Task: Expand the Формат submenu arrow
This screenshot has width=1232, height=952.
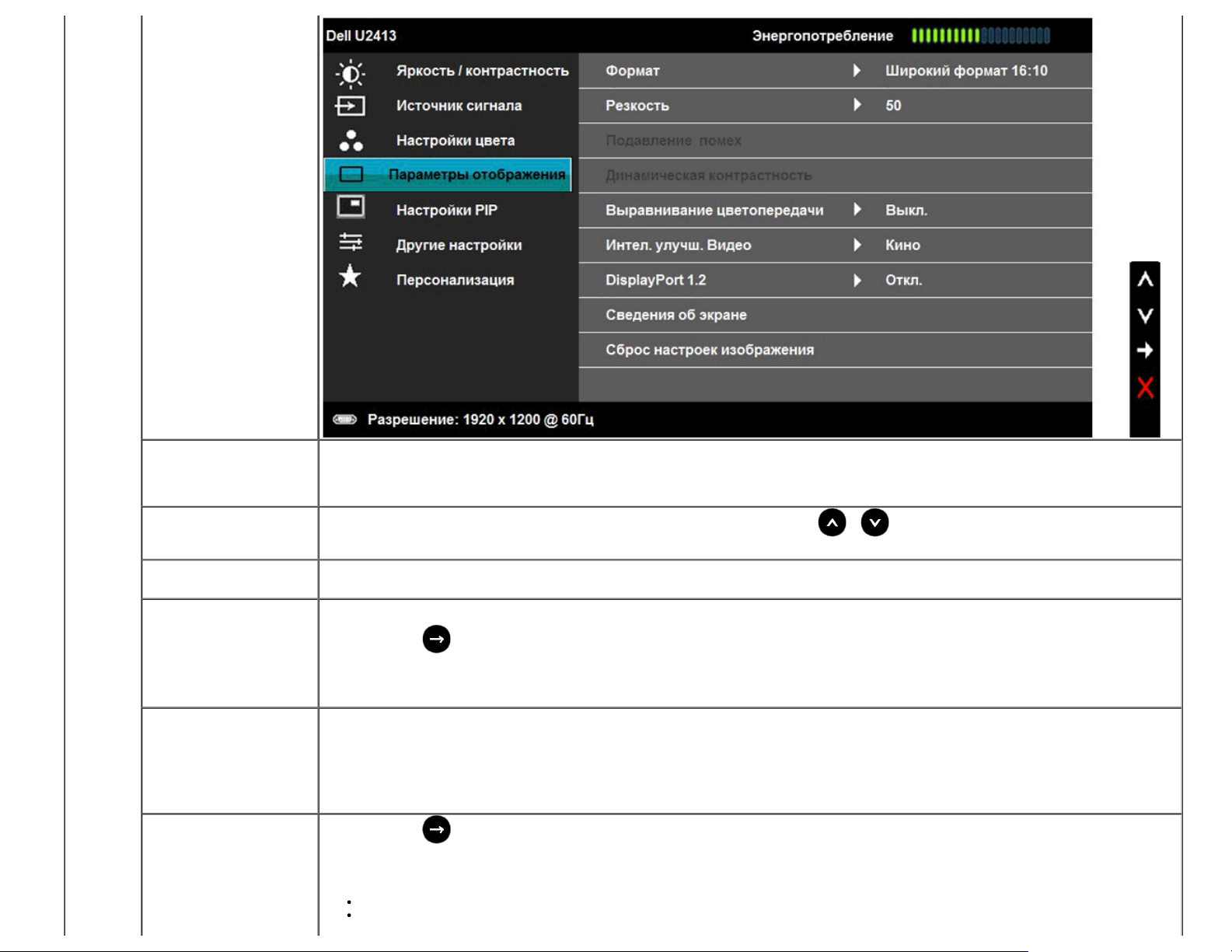Action: (857, 71)
